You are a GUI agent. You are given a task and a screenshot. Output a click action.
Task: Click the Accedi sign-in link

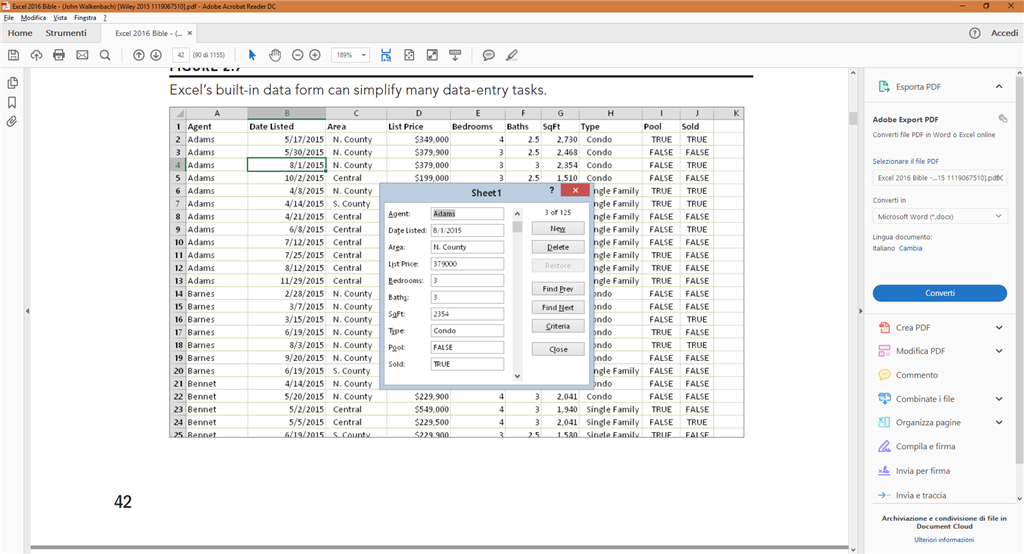1004,33
